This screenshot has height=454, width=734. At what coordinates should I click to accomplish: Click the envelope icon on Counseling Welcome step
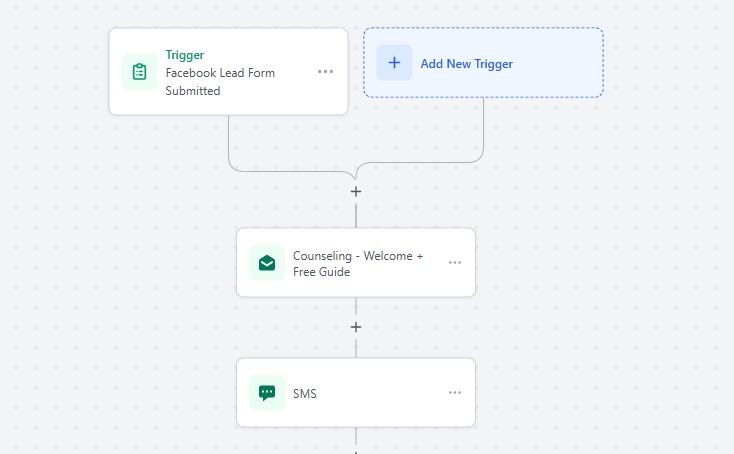[267, 263]
